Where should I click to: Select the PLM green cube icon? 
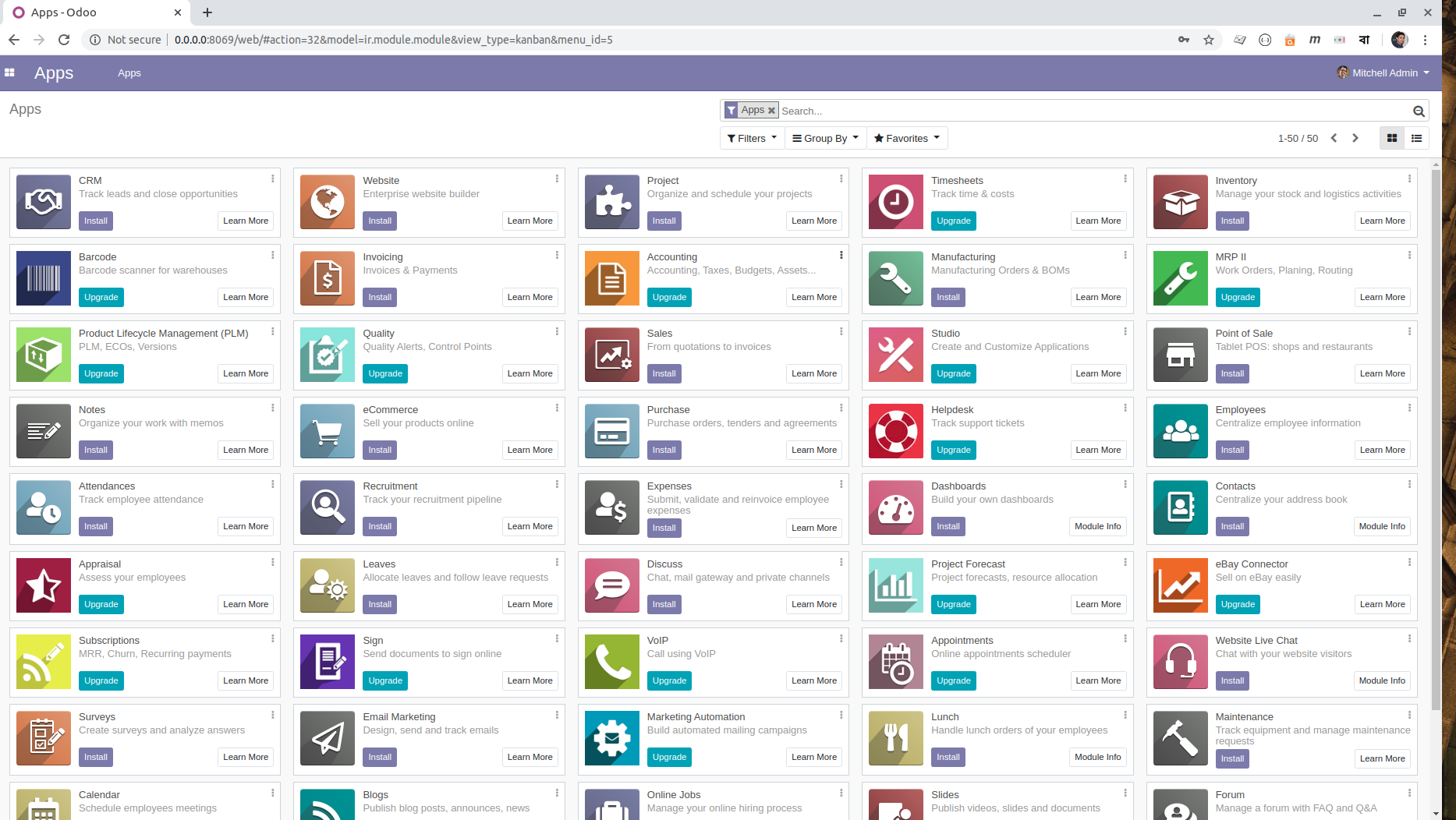(44, 355)
